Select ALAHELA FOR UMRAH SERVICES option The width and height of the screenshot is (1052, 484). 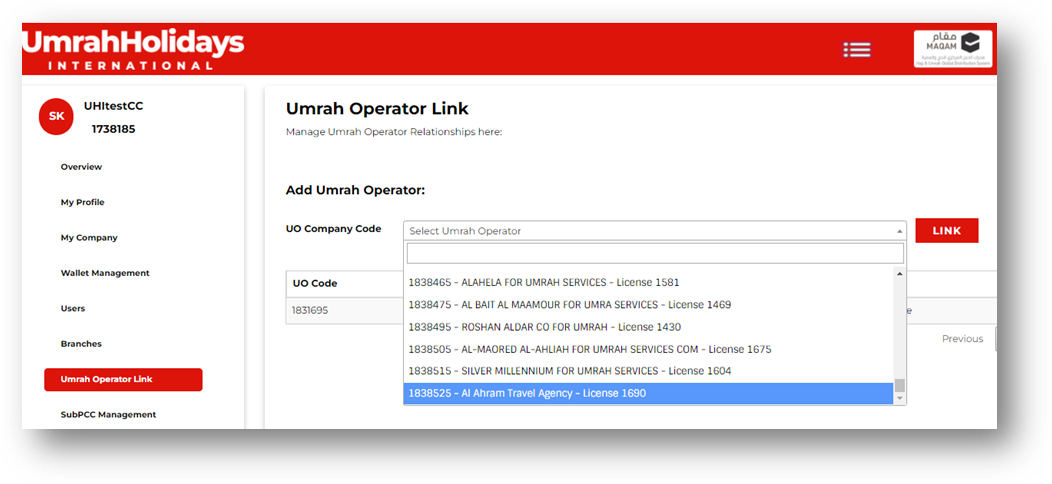[x=649, y=282]
